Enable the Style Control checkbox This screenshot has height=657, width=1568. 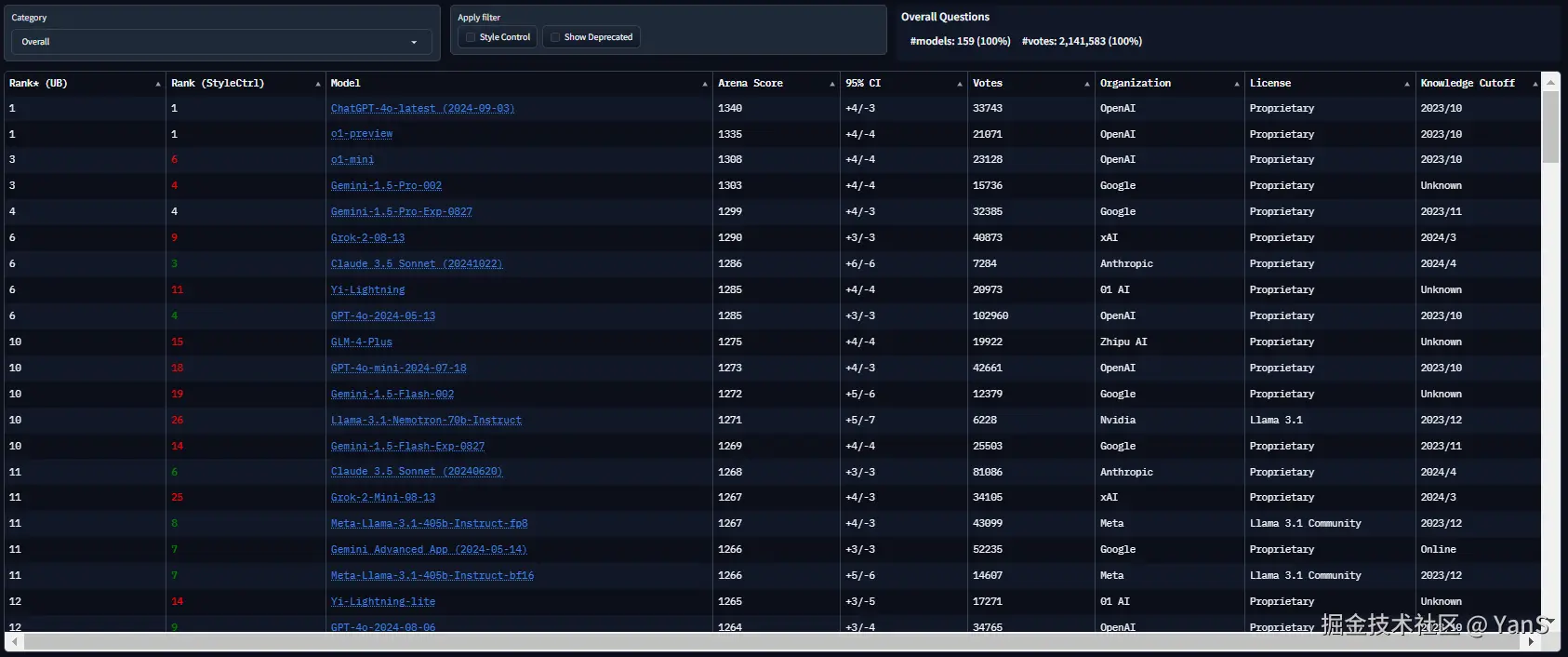pyautogui.click(x=471, y=37)
